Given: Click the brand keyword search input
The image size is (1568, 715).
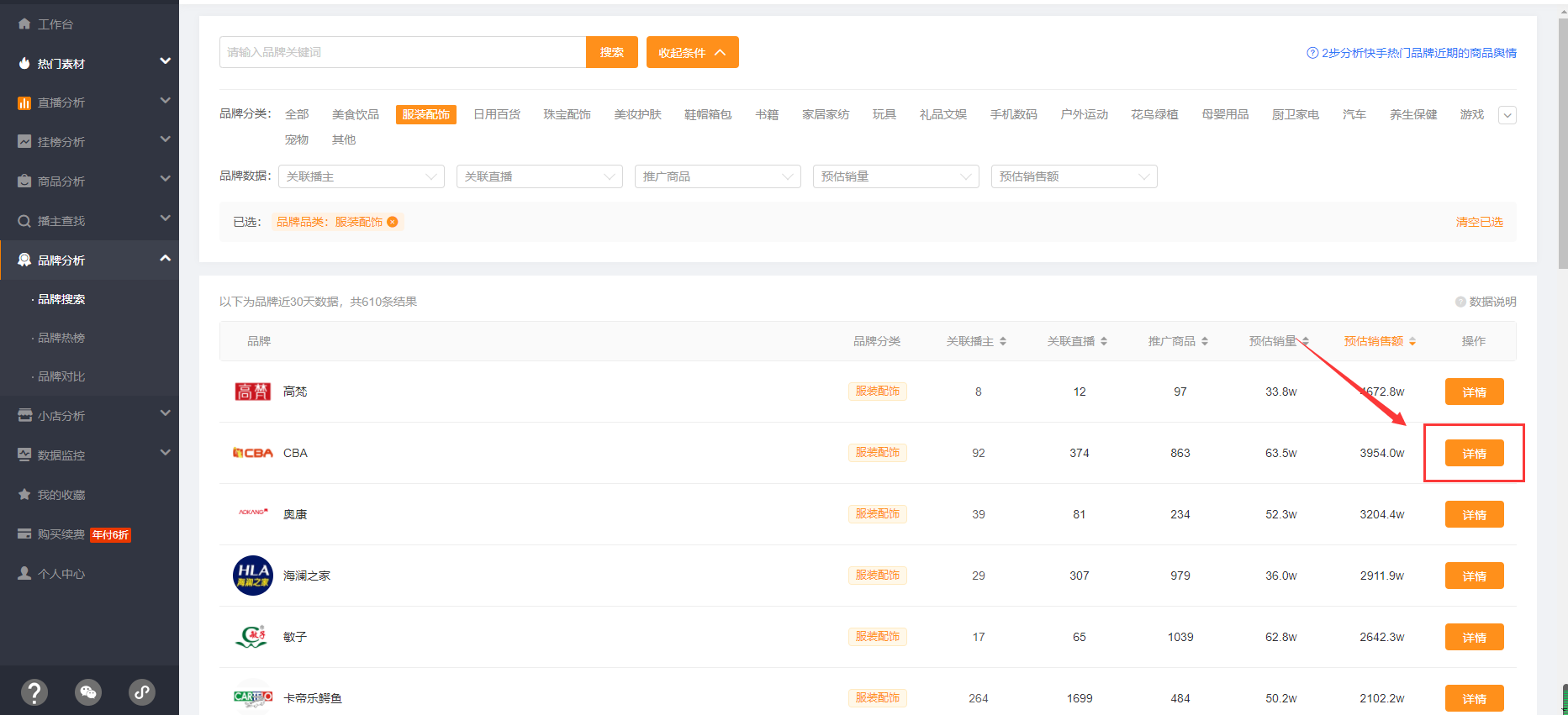Looking at the screenshot, I should (x=403, y=52).
